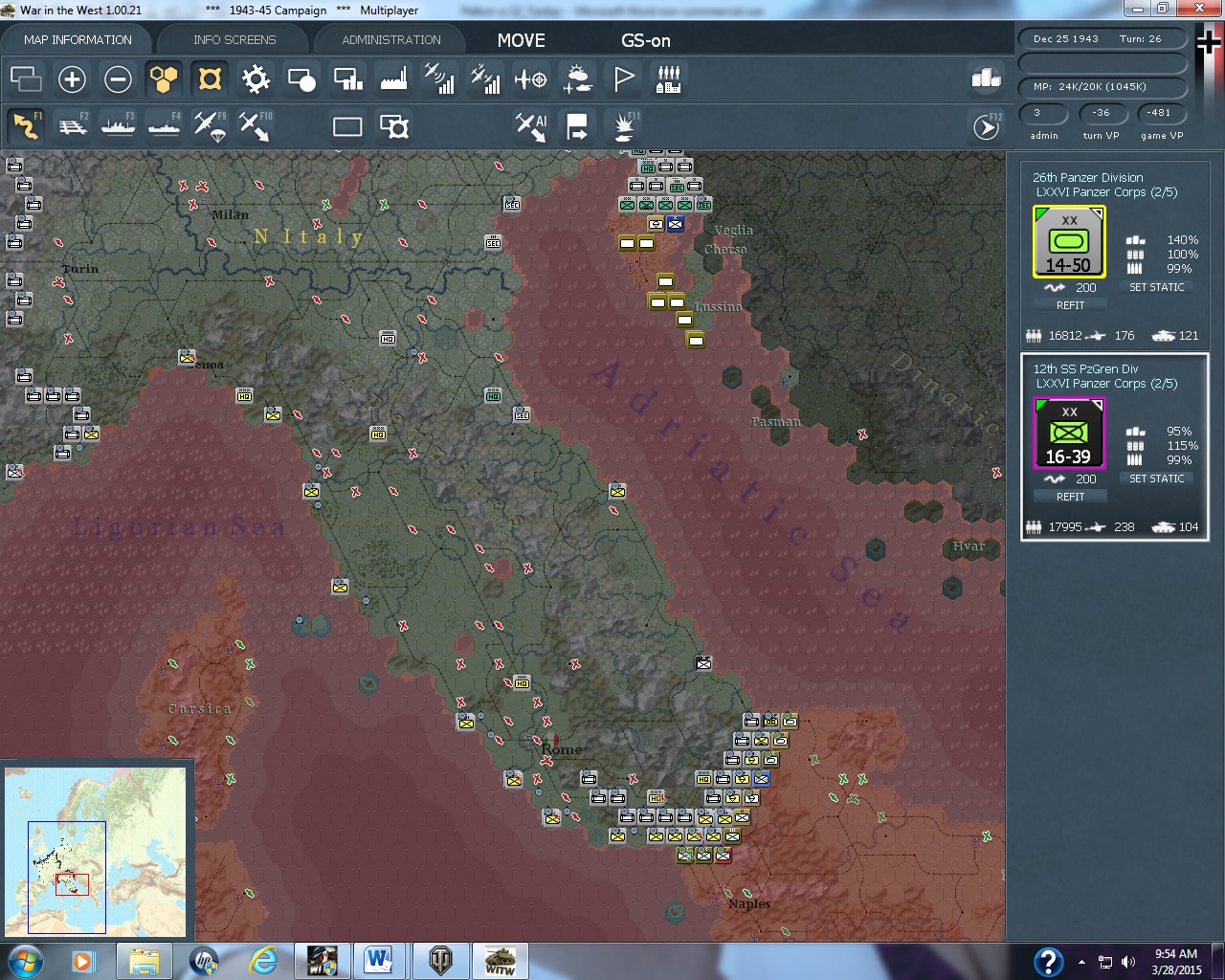Toggle the highlighted unit-frame overlay button

pyautogui.click(x=210, y=78)
